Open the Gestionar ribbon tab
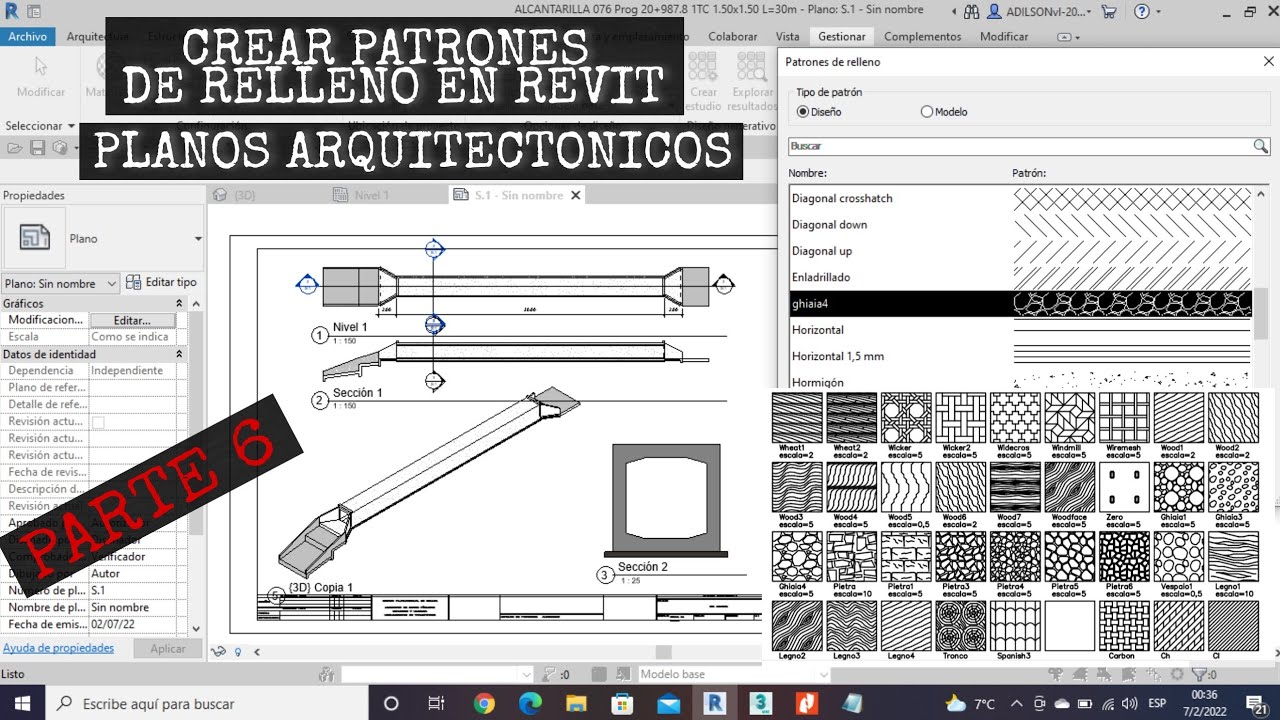Image resolution: width=1280 pixels, height=720 pixels. pyautogui.click(x=841, y=36)
